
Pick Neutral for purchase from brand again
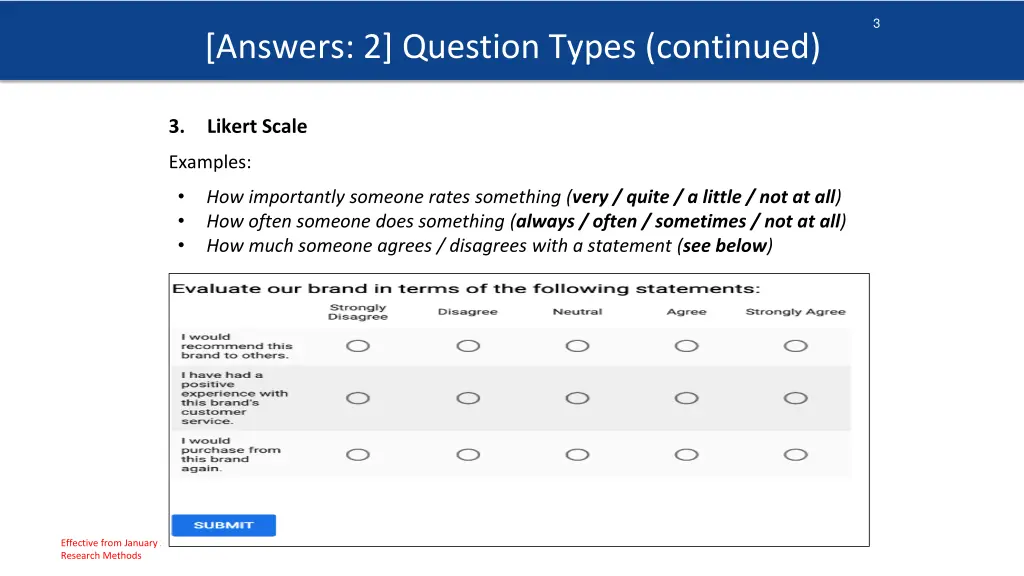click(577, 455)
